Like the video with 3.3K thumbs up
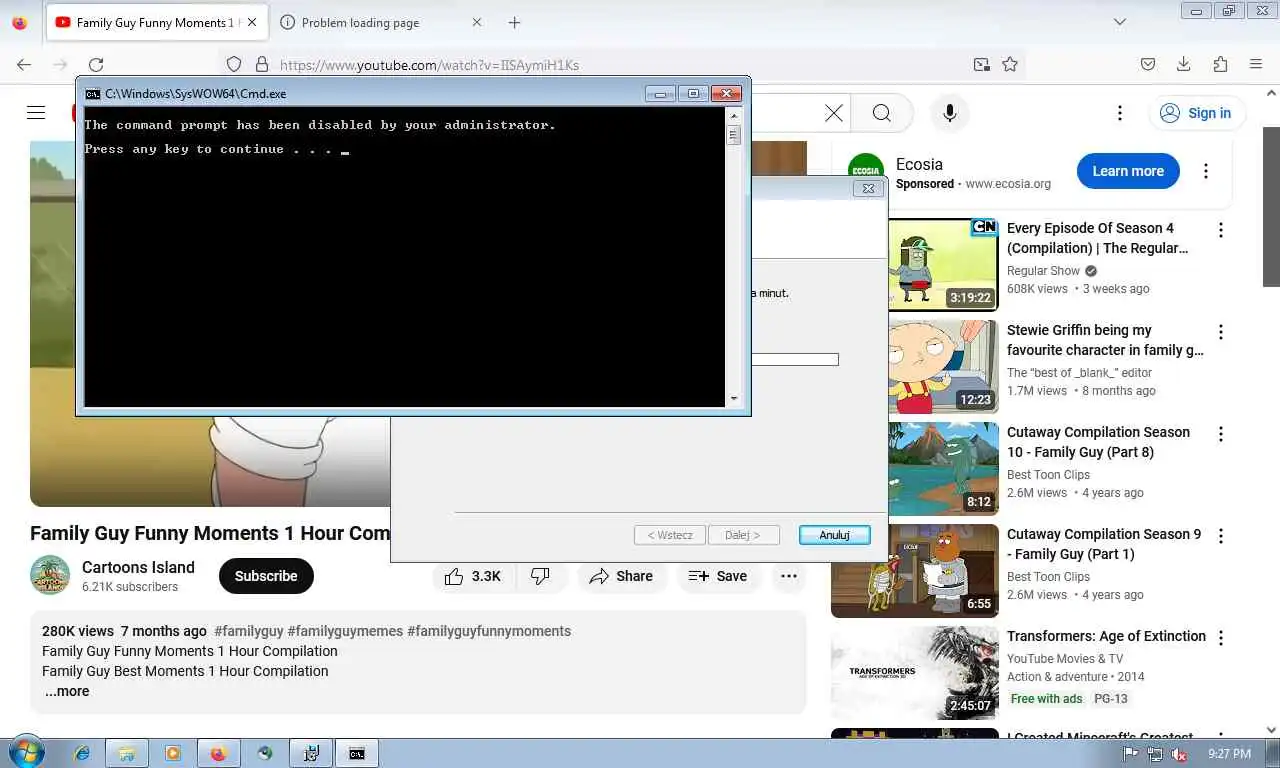Screen dimensions: 1280x768 pyautogui.click(x=473, y=576)
